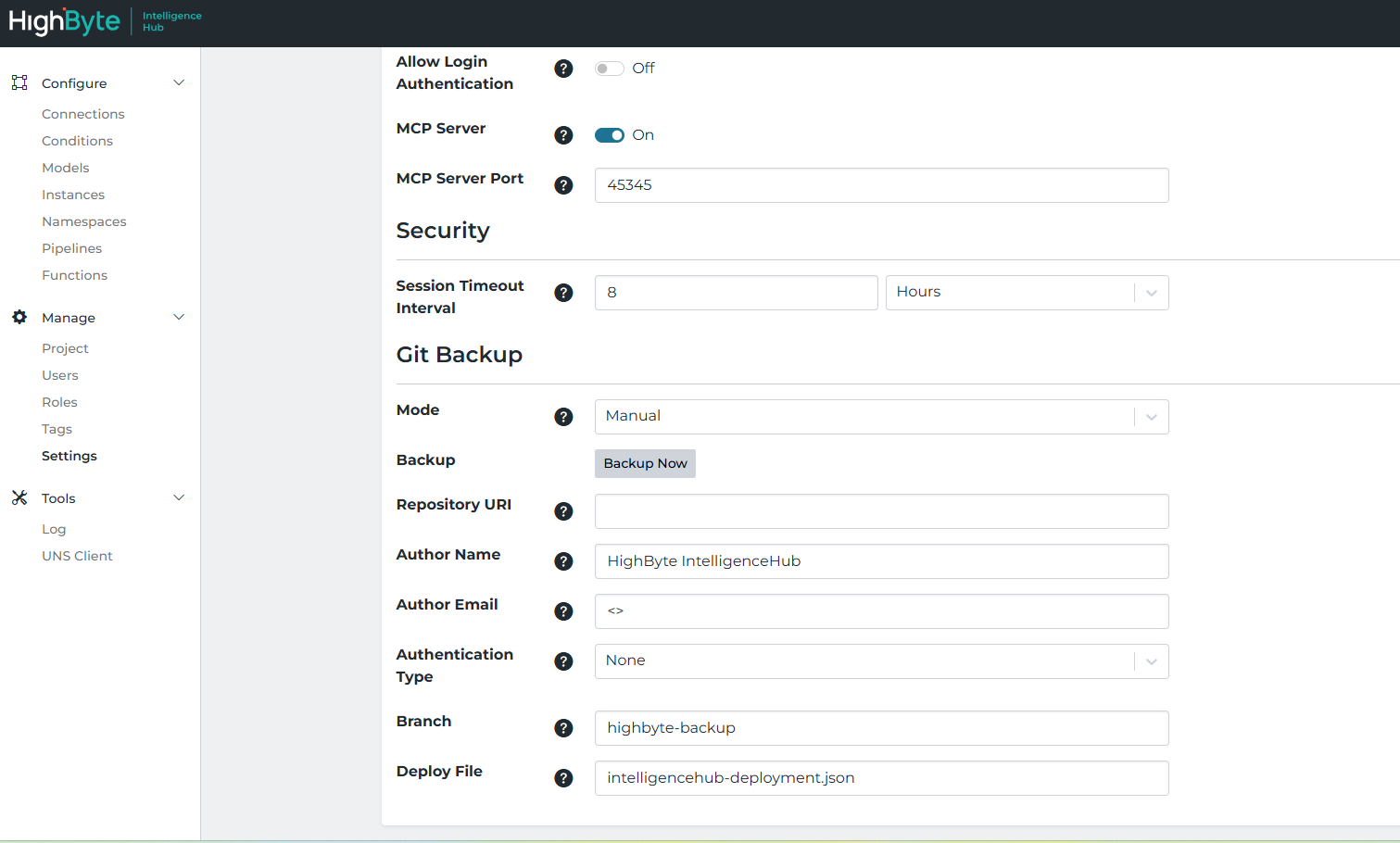
Task: Open Pipelines in the sidebar
Action: coord(72,248)
